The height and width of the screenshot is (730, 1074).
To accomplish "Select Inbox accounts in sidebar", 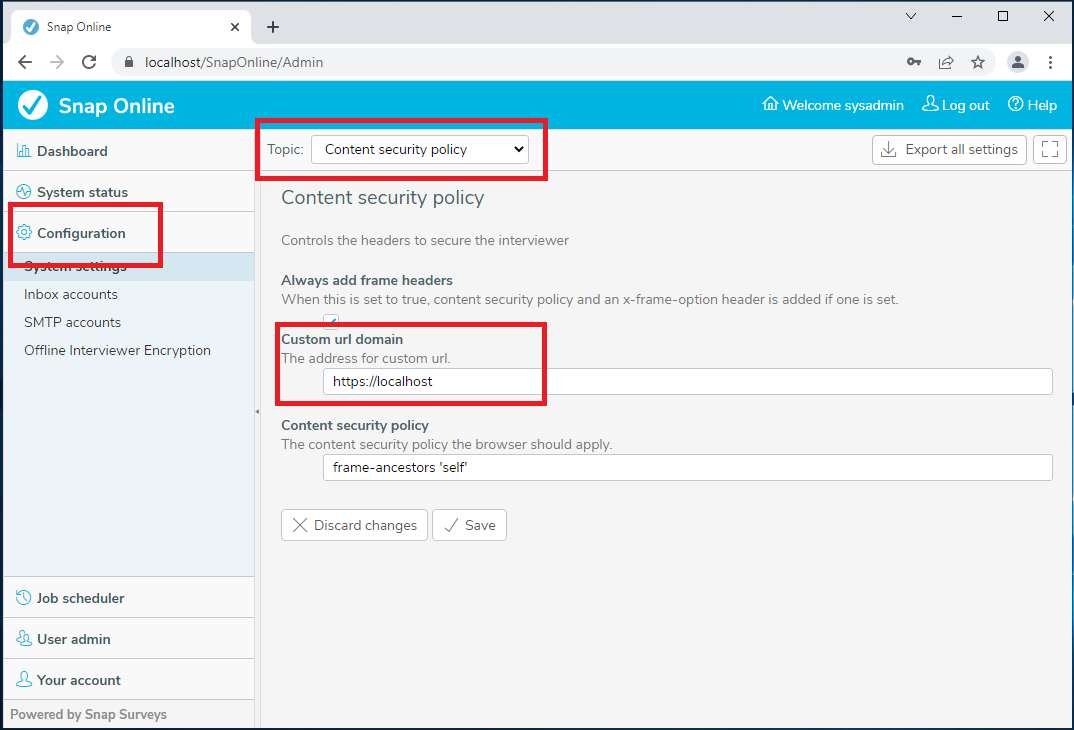I will (x=71, y=294).
